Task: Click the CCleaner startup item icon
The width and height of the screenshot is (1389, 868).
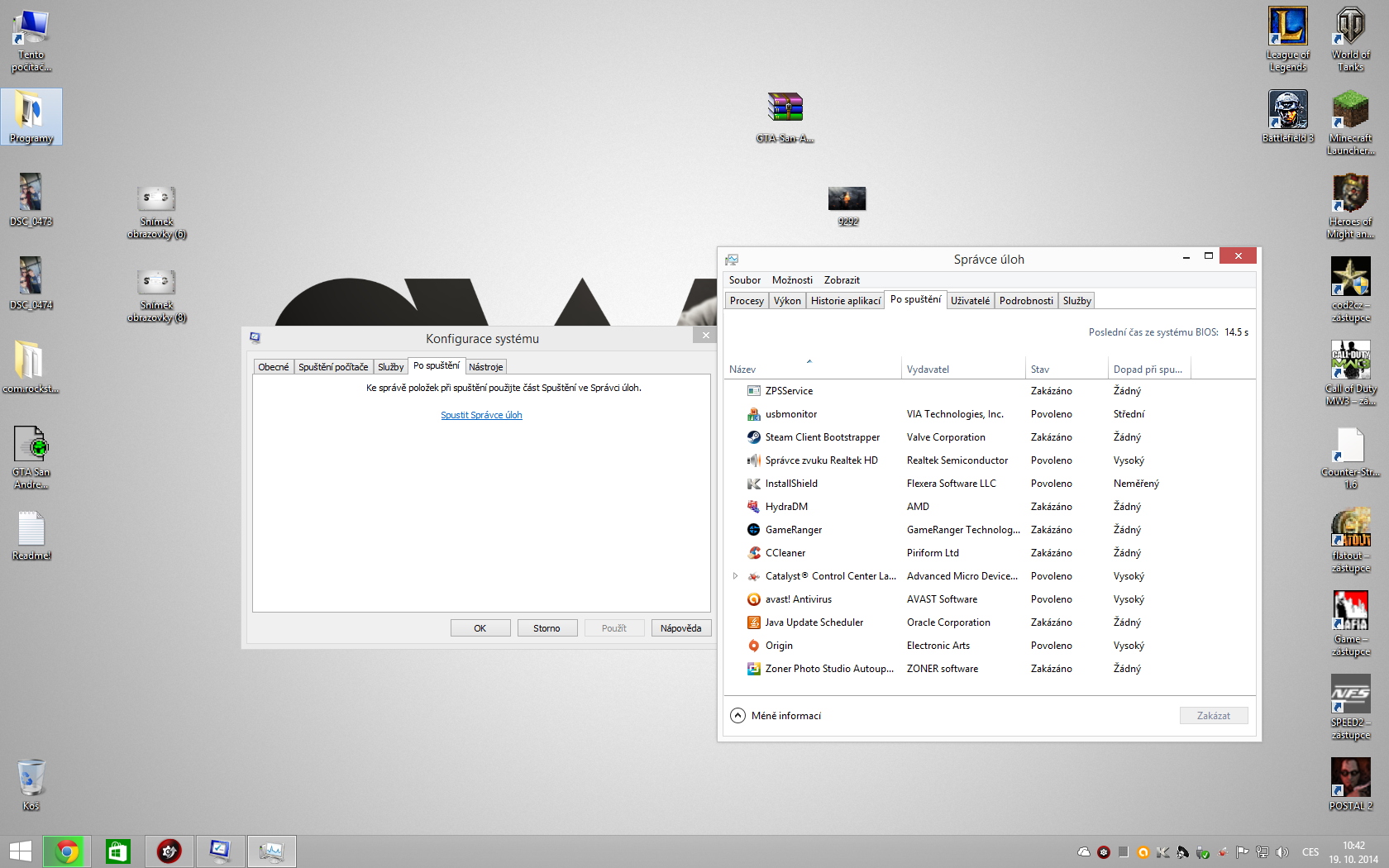Action: coord(753,553)
